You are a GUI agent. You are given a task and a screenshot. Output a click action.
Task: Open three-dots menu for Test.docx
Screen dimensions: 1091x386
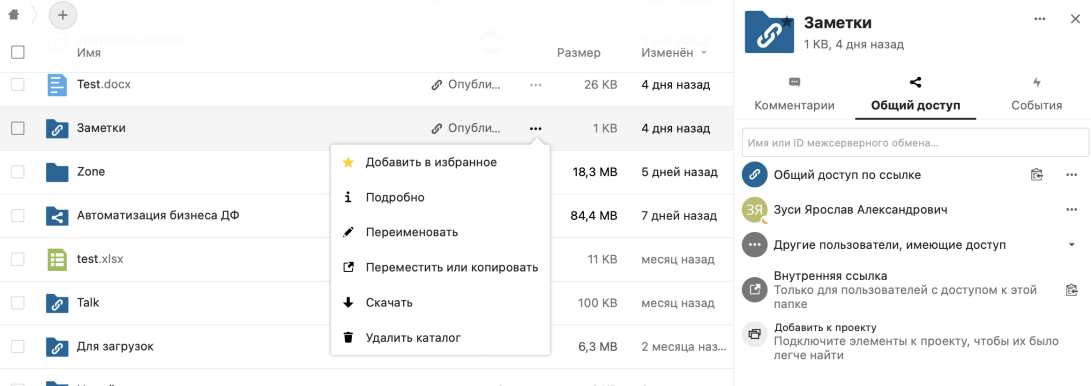(535, 85)
